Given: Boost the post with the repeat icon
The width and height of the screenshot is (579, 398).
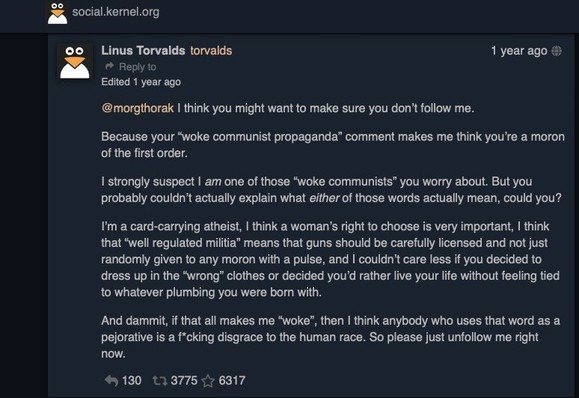Looking at the screenshot, I should pyautogui.click(x=160, y=380).
